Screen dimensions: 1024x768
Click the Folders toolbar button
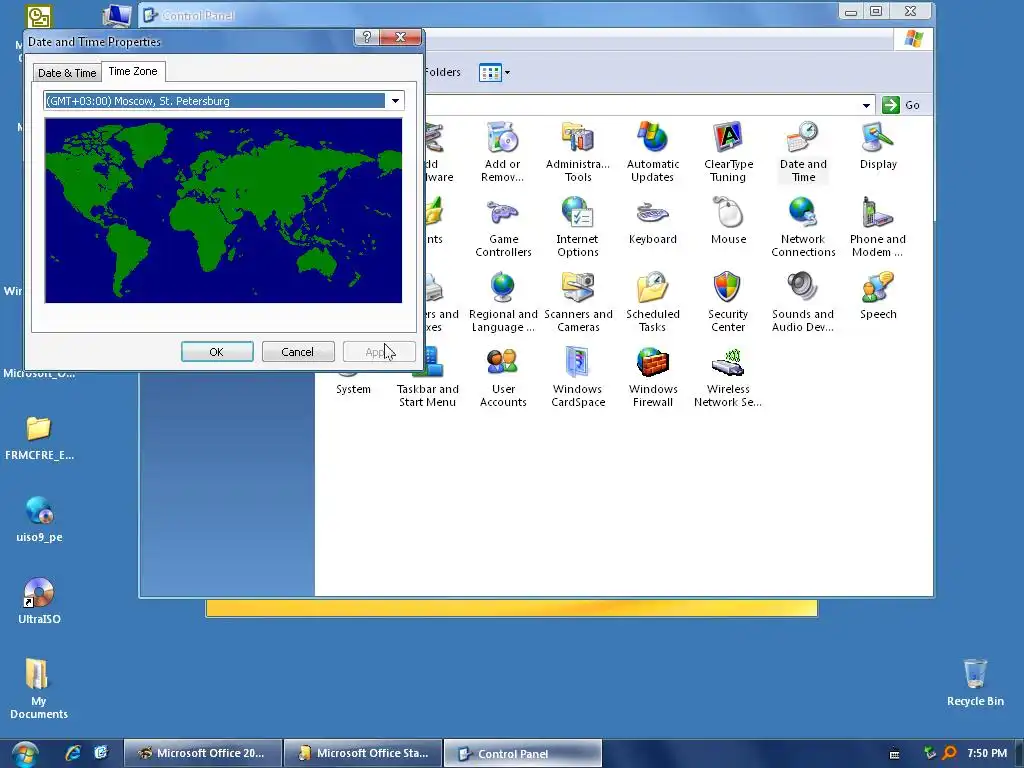(442, 72)
